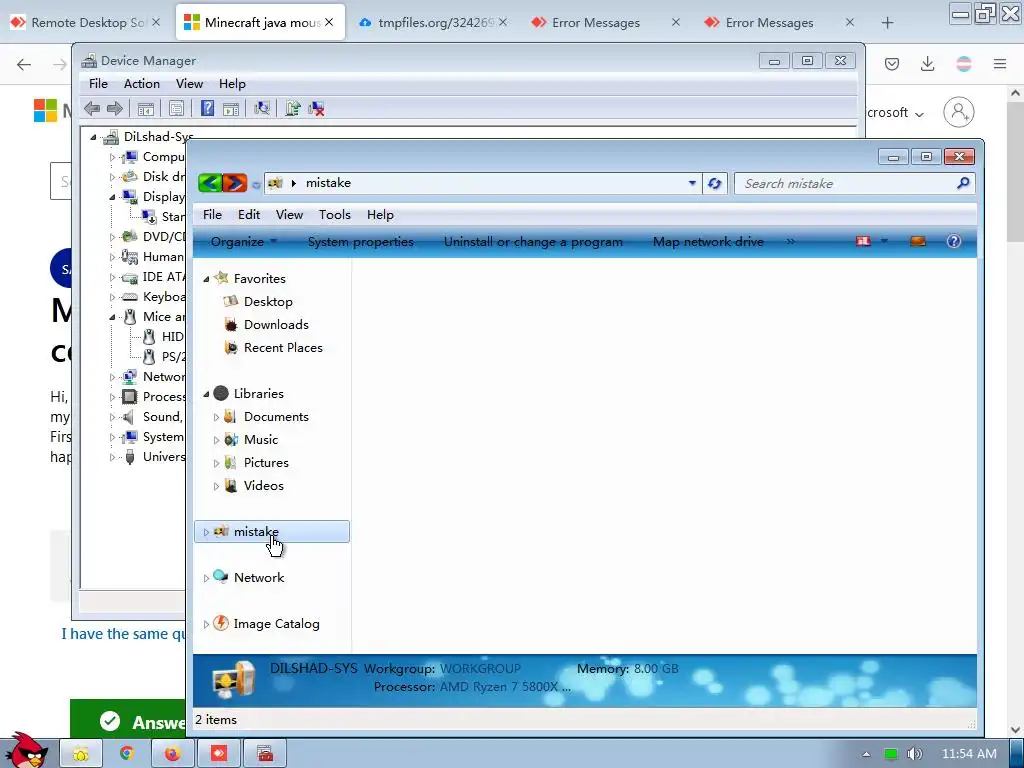Open the Microsoft dropdown in page header
Screen dimensions: 1024x768
click(x=895, y=113)
